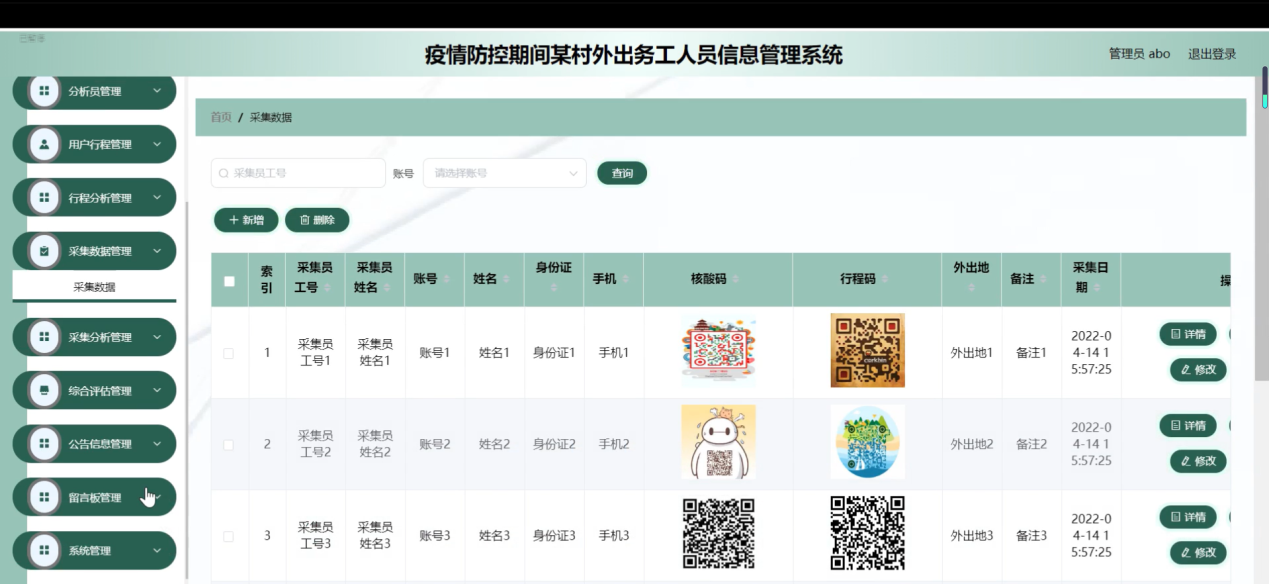Click the search magnifier icon in 采集员工号 field
1269x584 pixels.
click(224, 173)
